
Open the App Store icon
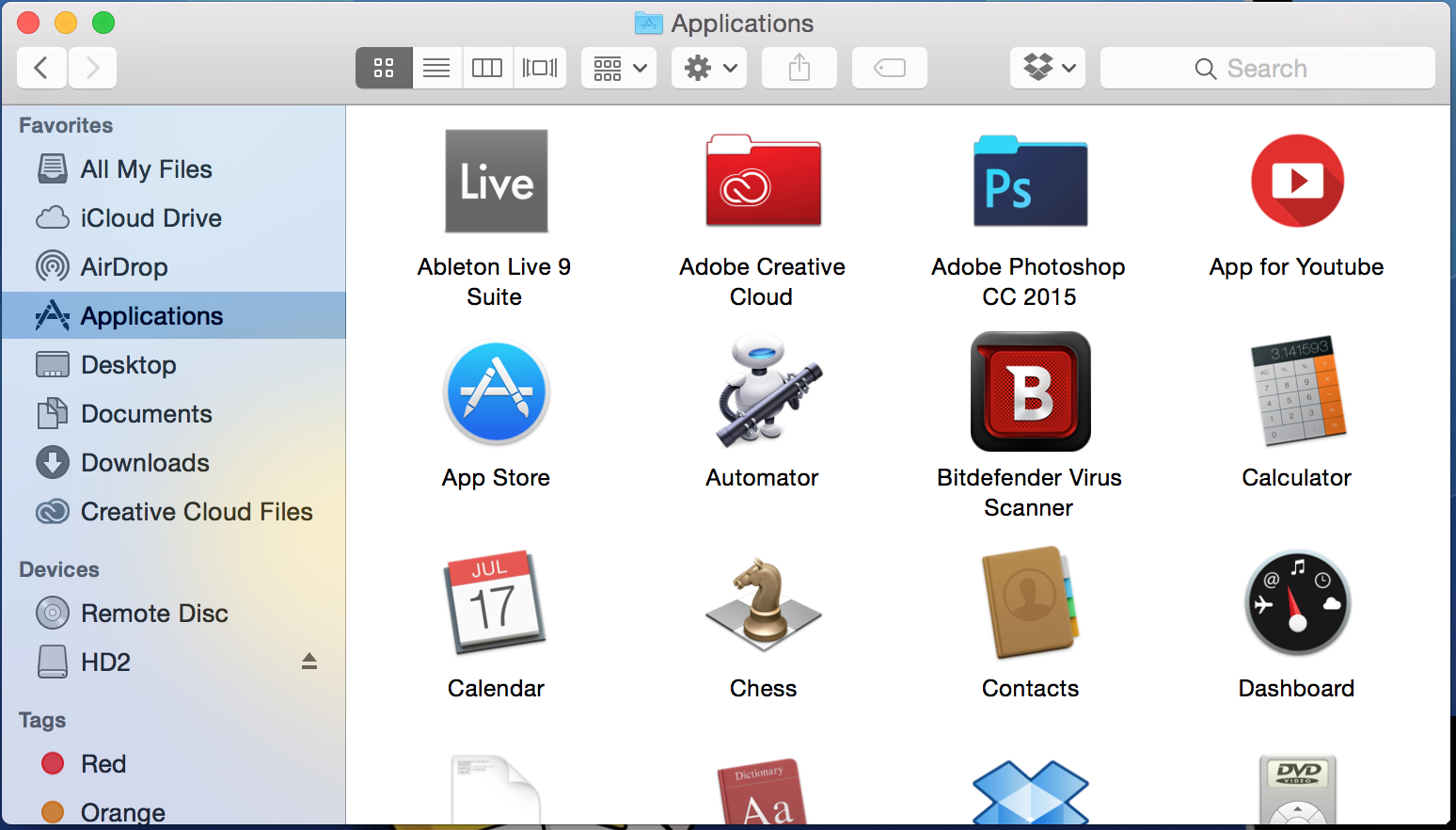coord(496,392)
